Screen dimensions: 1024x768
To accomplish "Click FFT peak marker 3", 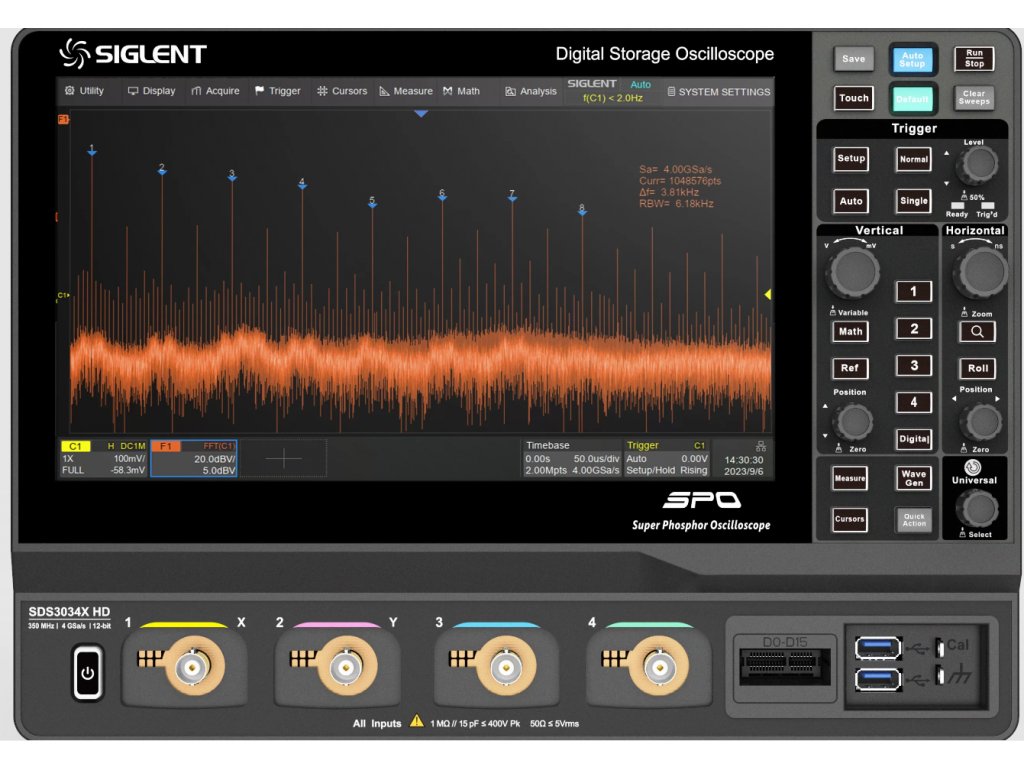I will [x=232, y=176].
